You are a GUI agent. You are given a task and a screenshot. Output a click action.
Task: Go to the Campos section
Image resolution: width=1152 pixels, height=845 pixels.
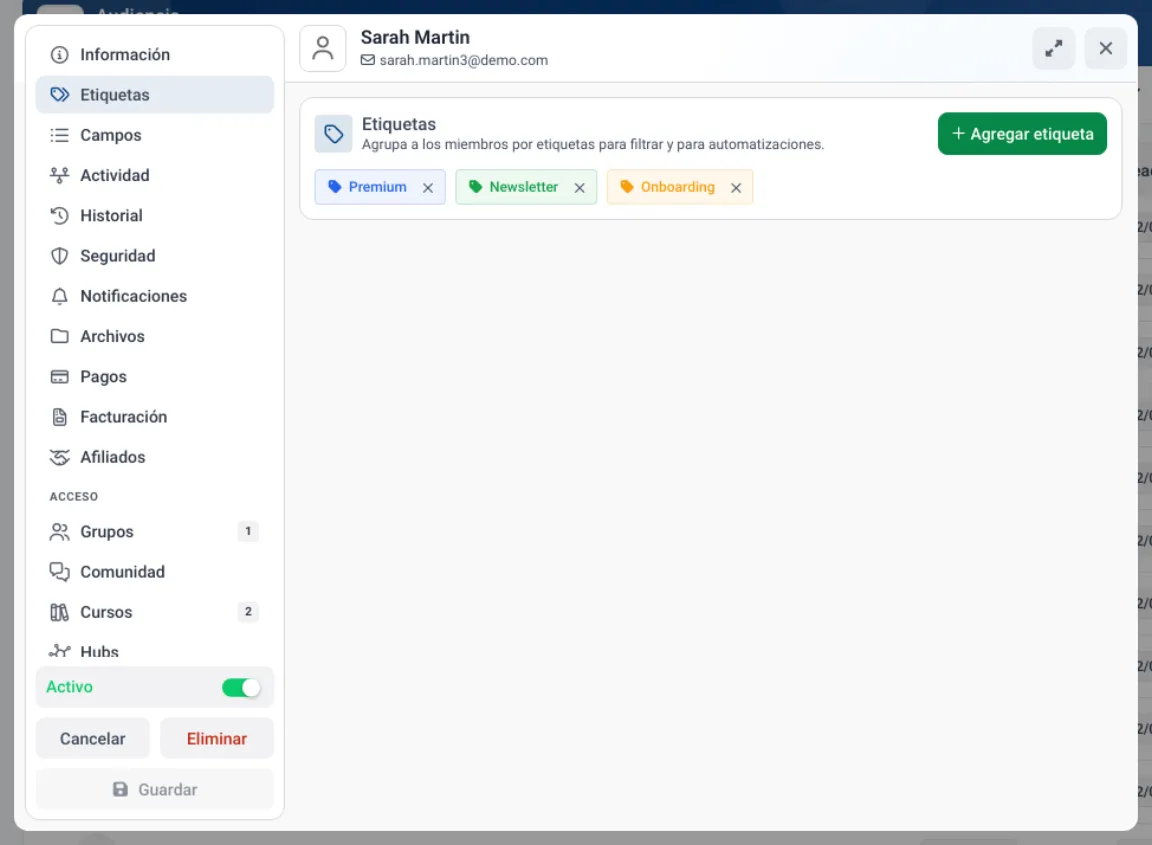pos(154,135)
